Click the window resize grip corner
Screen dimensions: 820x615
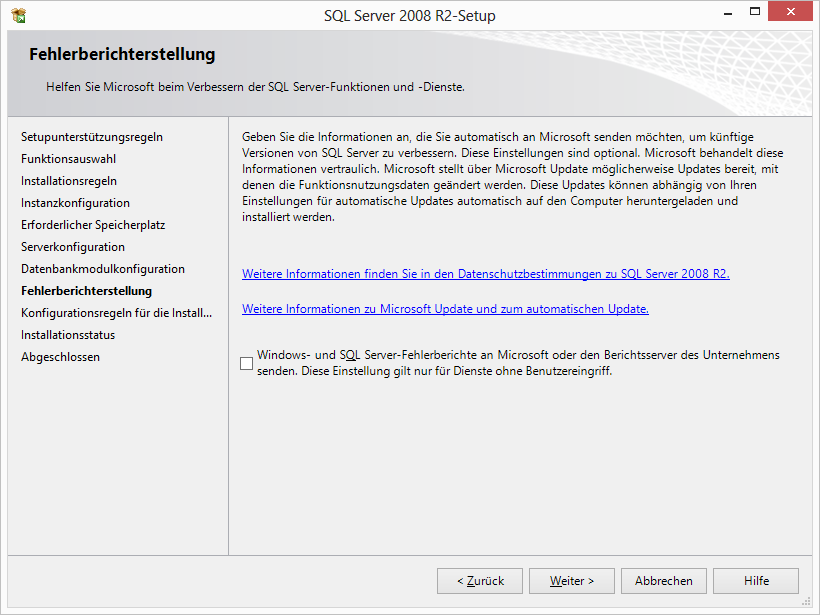pyautogui.click(x=806, y=601)
